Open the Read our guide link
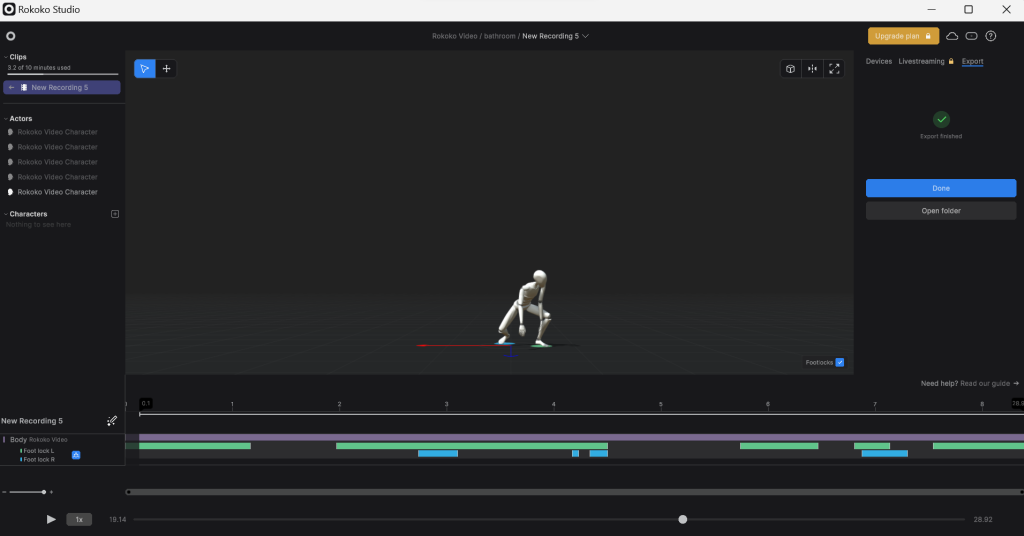The width and height of the screenshot is (1024, 536). point(989,384)
